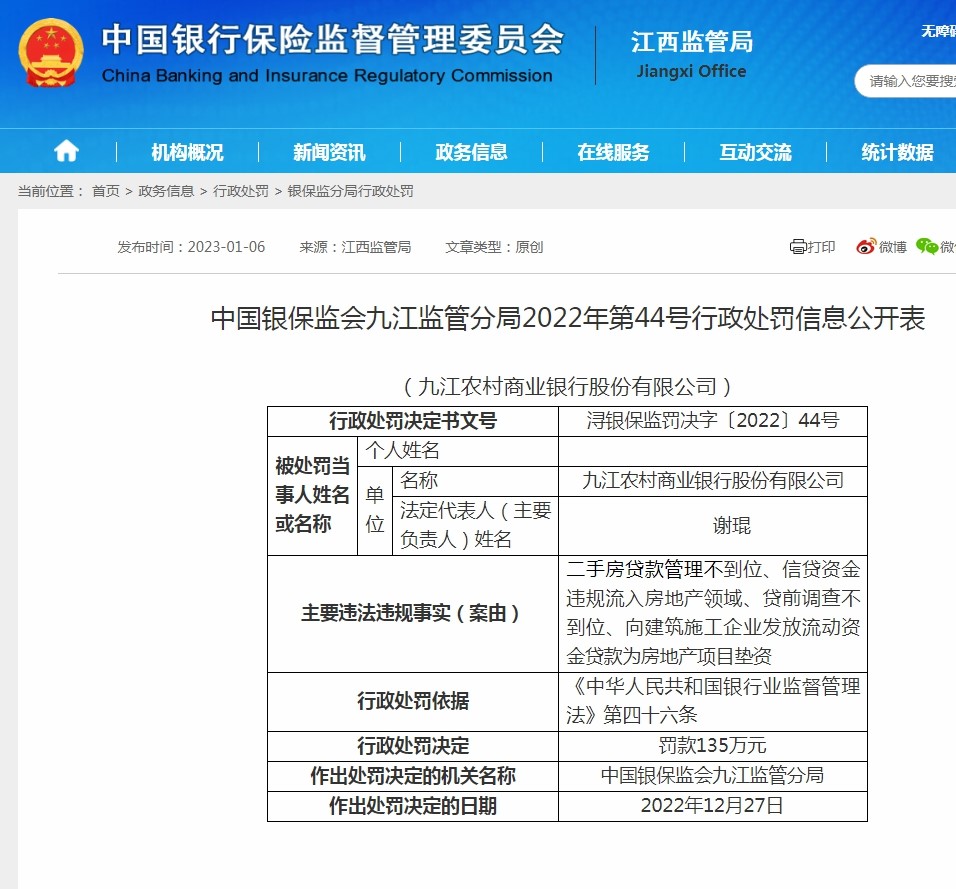Open the 机构概况 menu
The height and width of the screenshot is (889, 956).
pos(187,152)
